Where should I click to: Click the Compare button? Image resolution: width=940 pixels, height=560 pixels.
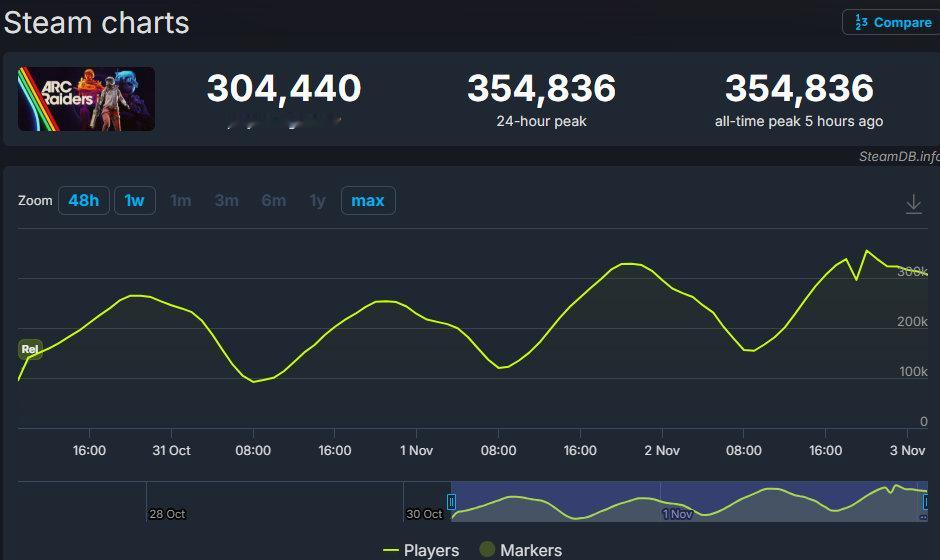(x=892, y=23)
